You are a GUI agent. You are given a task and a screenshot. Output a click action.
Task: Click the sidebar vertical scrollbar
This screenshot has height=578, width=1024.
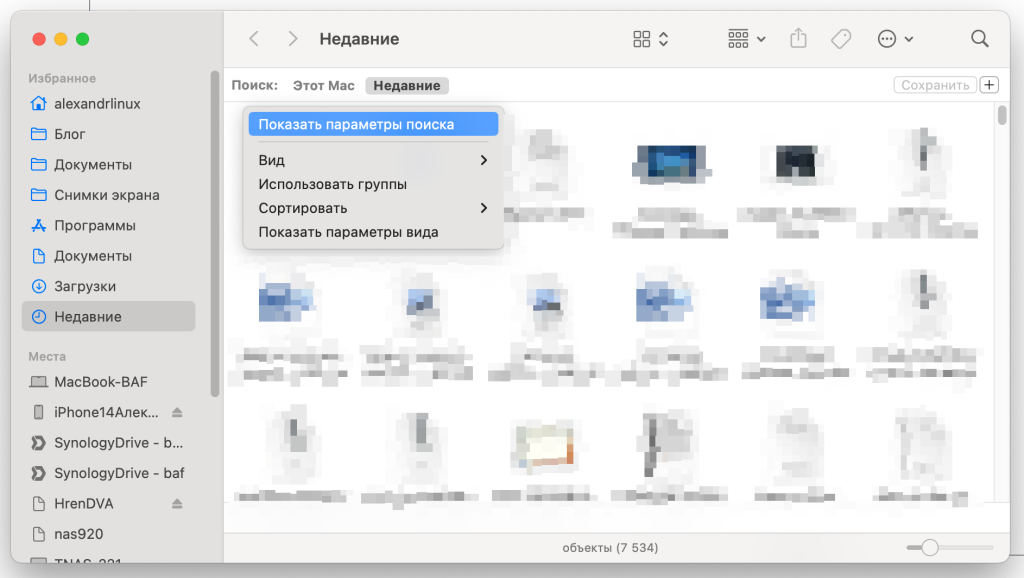tap(215, 234)
